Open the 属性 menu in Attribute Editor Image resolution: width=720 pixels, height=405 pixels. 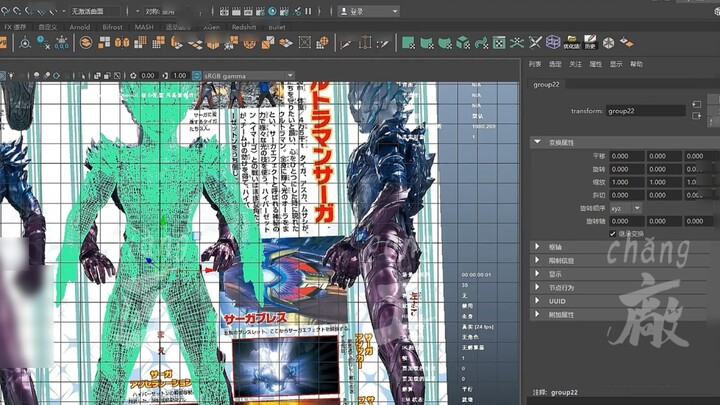pyautogui.click(x=596, y=64)
